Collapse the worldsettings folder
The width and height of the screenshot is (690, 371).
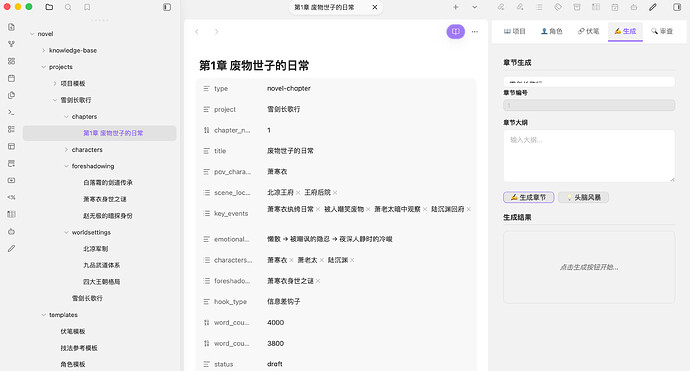tap(66, 232)
